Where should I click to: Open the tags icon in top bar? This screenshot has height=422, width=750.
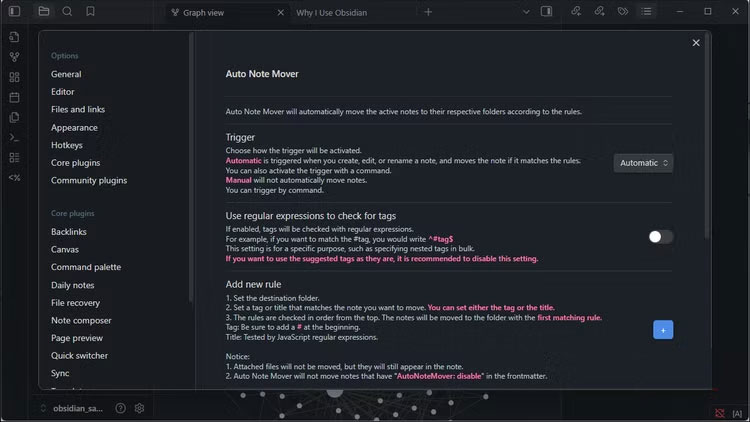623,11
